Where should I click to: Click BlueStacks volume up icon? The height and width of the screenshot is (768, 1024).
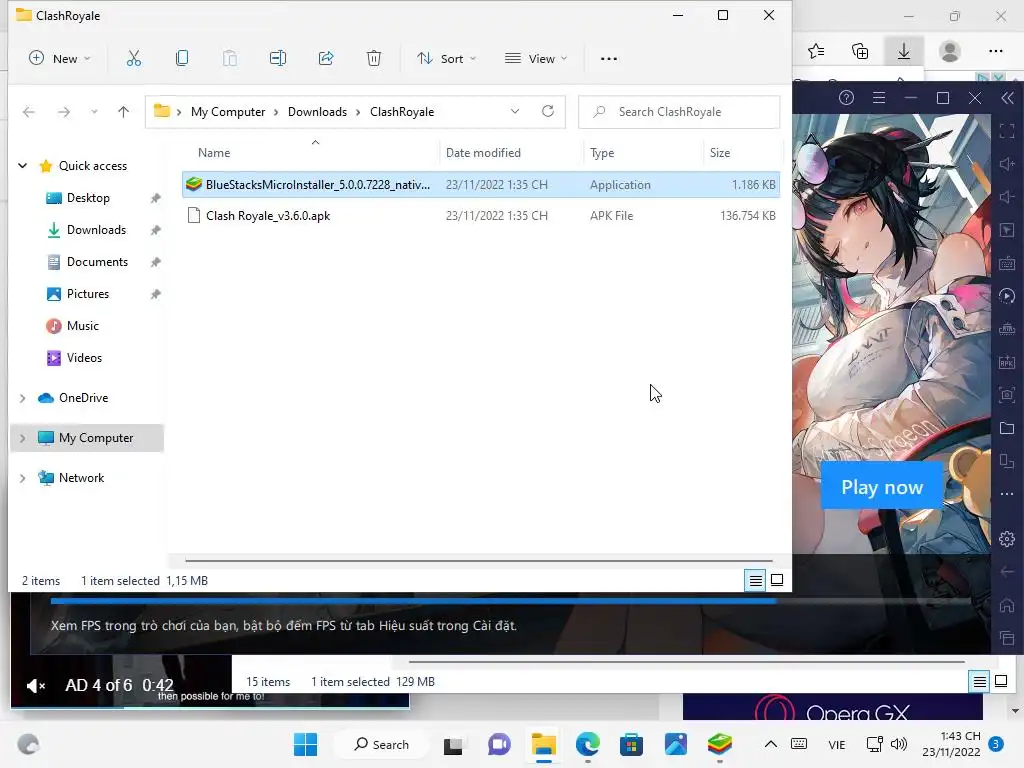click(x=1007, y=164)
